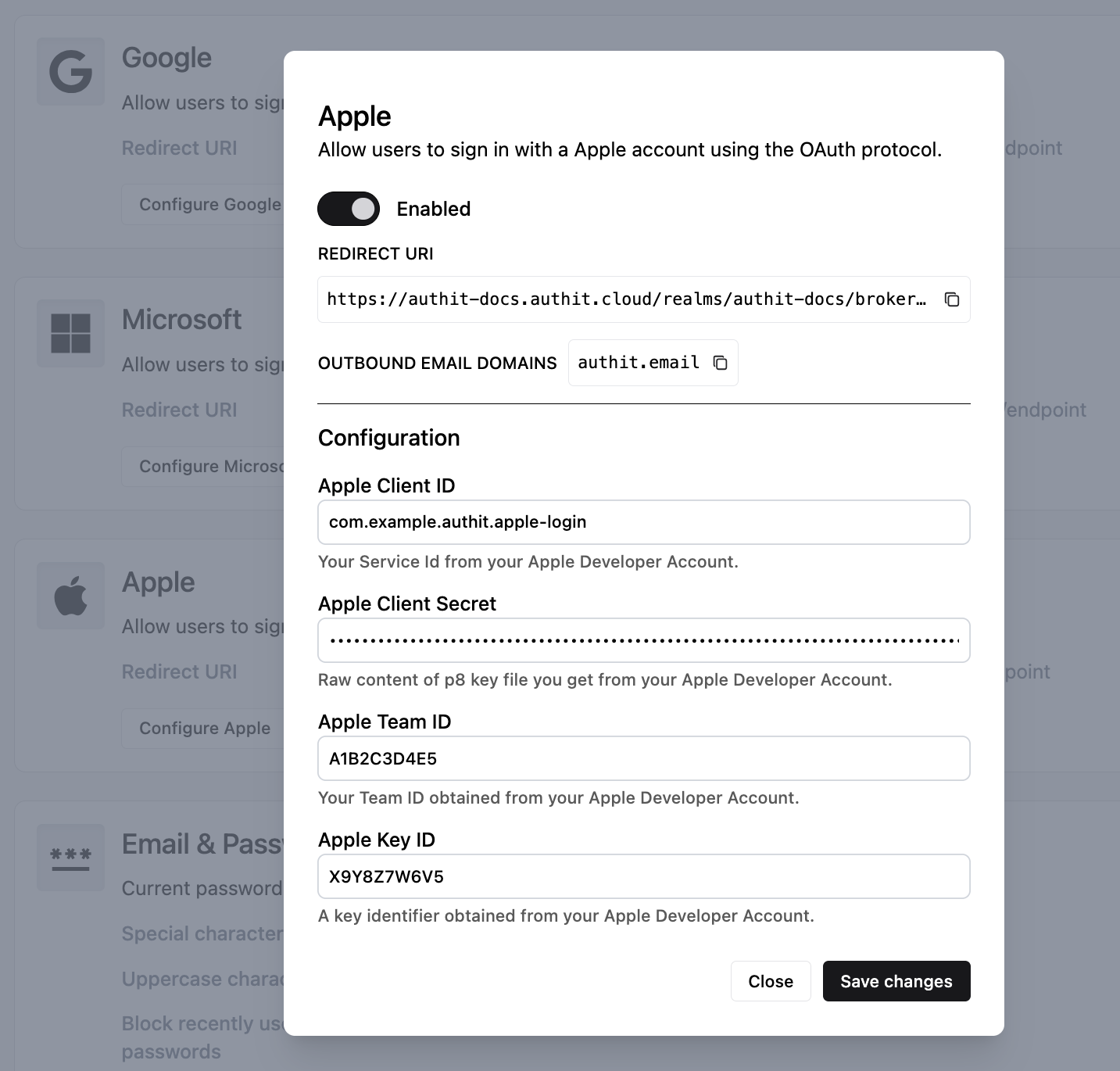Click the Configure Apple button
This screenshot has height=1071, width=1120.
tap(204, 729)
